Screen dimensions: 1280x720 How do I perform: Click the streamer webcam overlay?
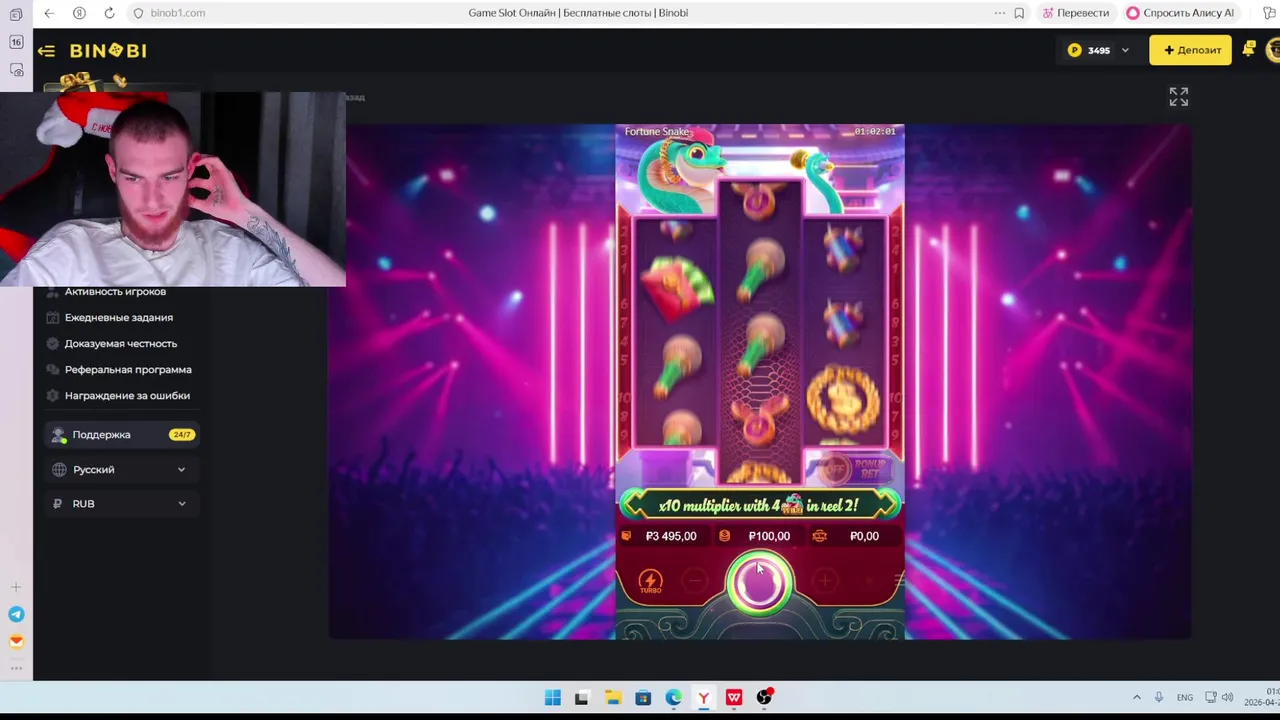[173, 190]
